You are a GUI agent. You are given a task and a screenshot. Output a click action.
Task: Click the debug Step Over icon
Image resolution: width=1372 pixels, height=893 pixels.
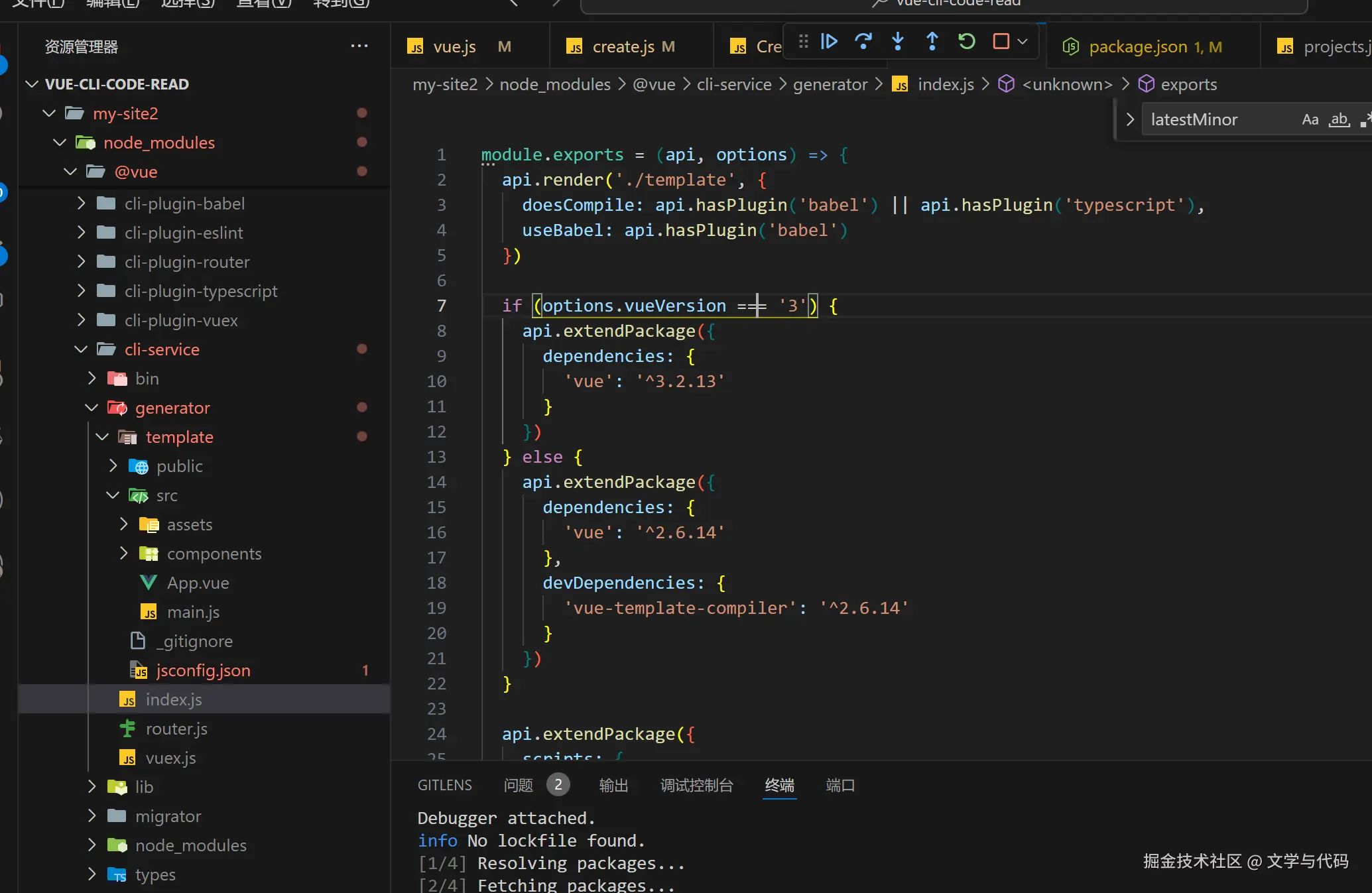[863, 42]
